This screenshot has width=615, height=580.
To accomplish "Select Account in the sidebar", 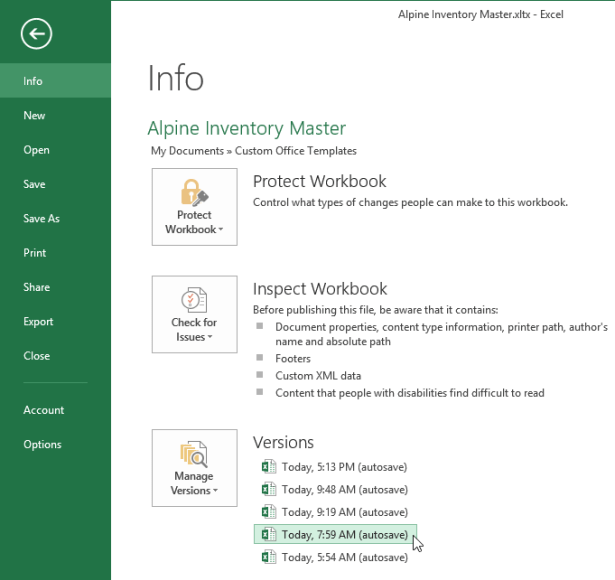I will (x=44, y=410).
